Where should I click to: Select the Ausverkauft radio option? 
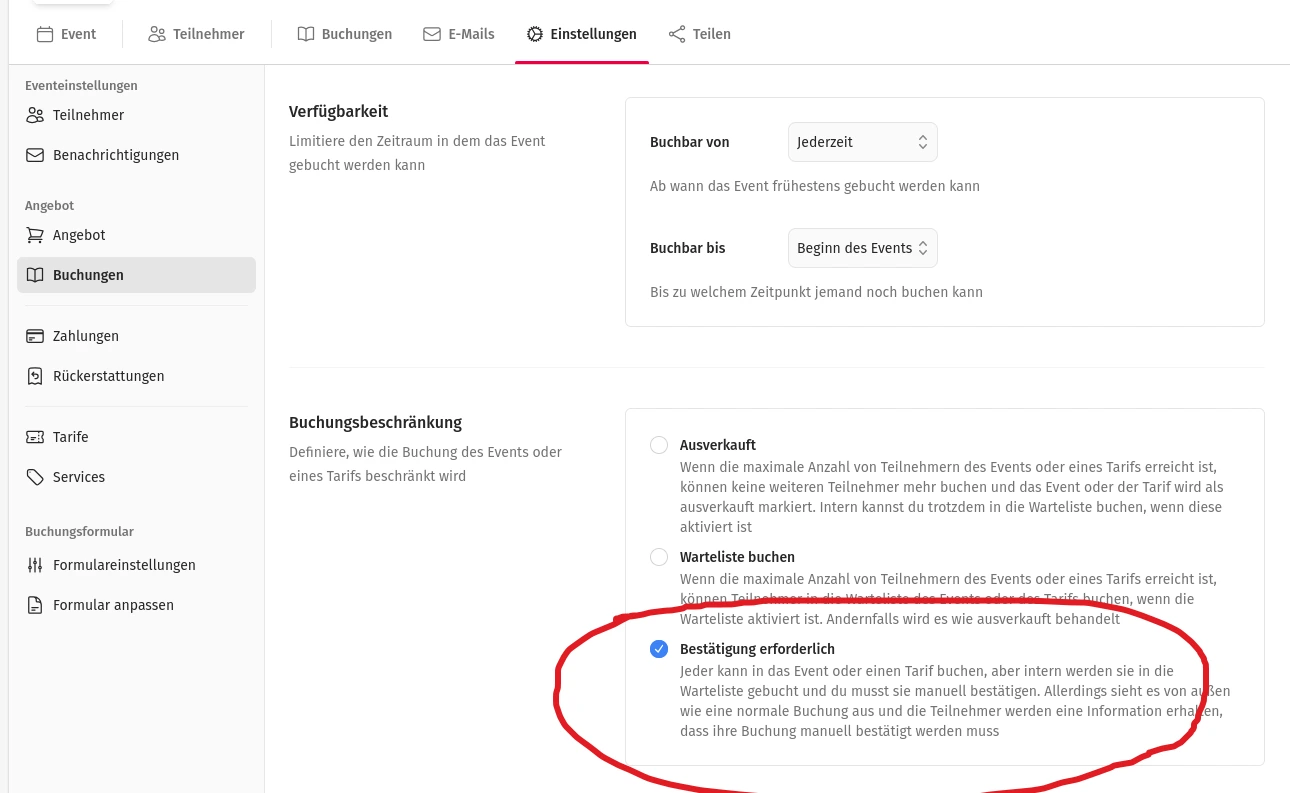(659, 445)
